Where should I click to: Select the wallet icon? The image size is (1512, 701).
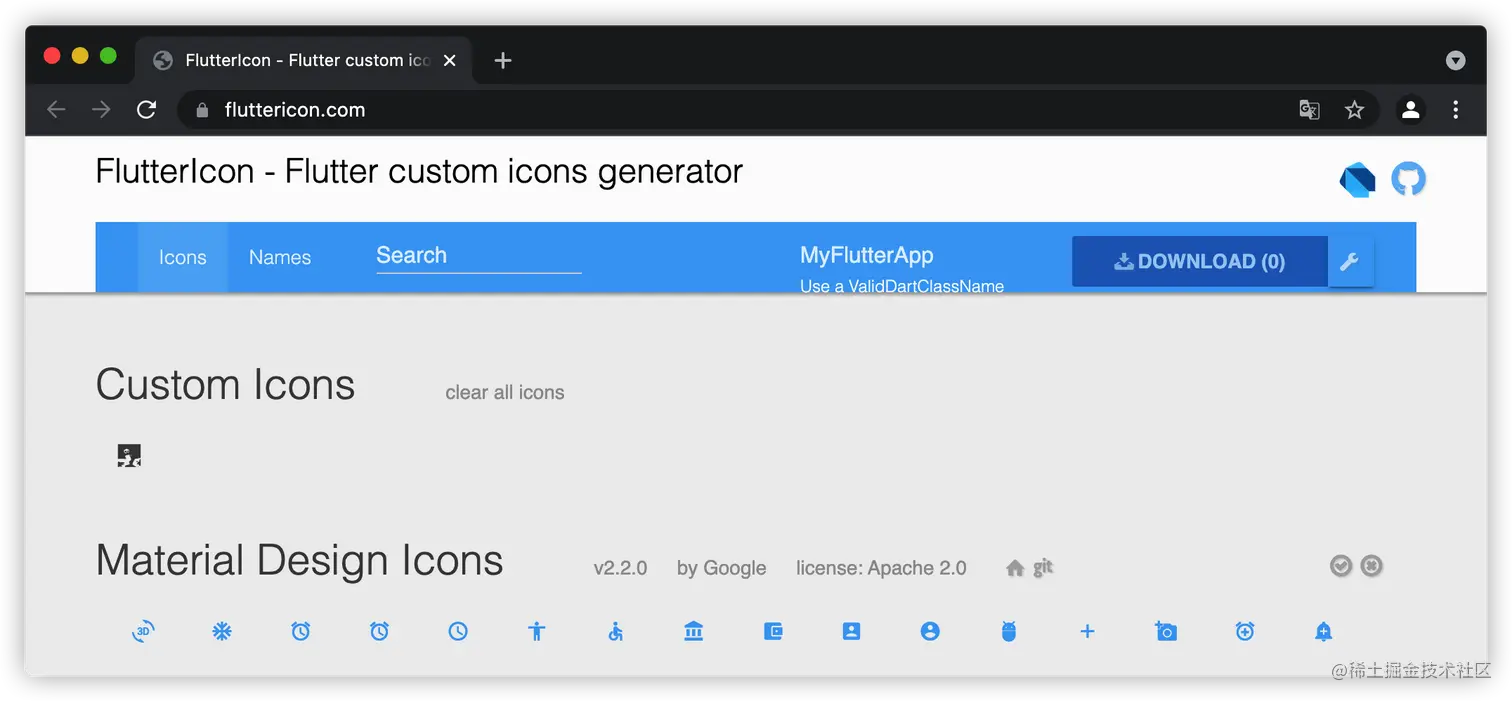coord(773,631)
